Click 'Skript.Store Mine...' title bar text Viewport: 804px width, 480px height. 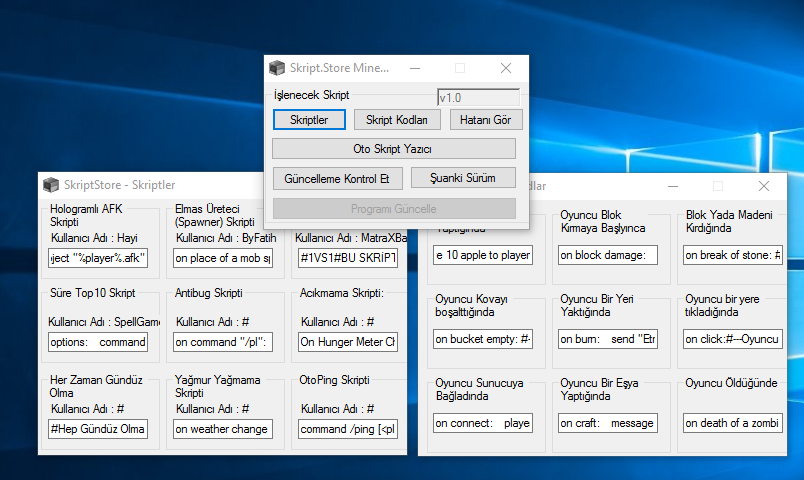[x=339, y=68]
